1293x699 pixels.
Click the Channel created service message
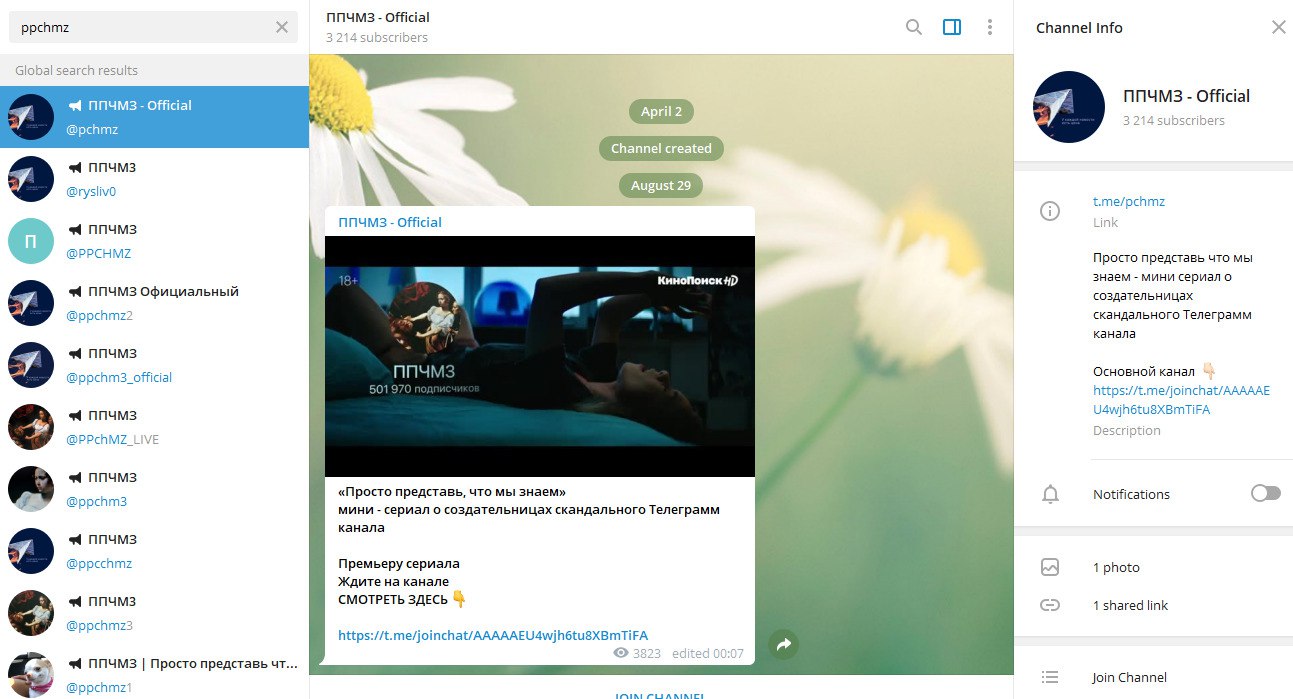coord(661,148)
